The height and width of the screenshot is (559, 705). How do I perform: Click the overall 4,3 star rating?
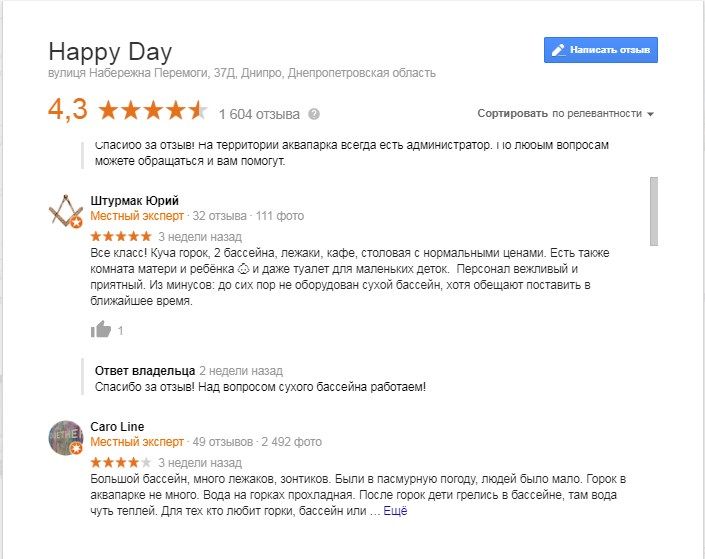(152, 110)
